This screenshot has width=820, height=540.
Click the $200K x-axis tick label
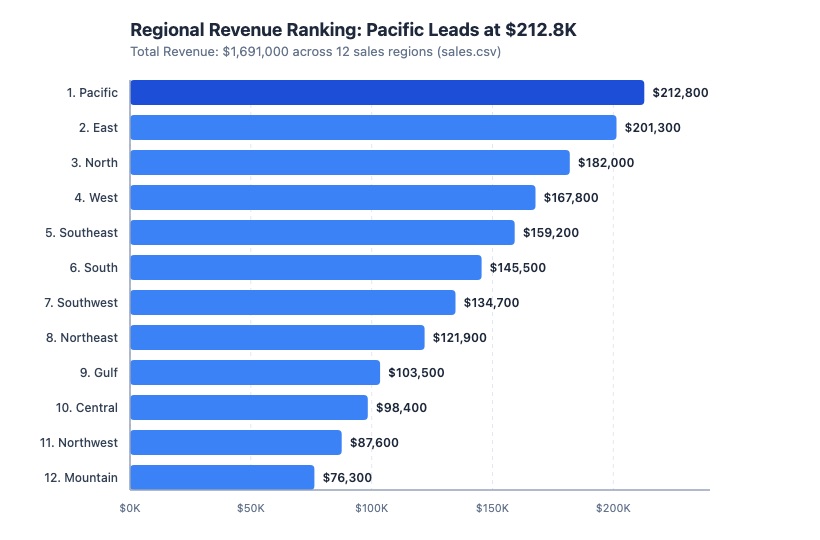click(x=613, y=508)
